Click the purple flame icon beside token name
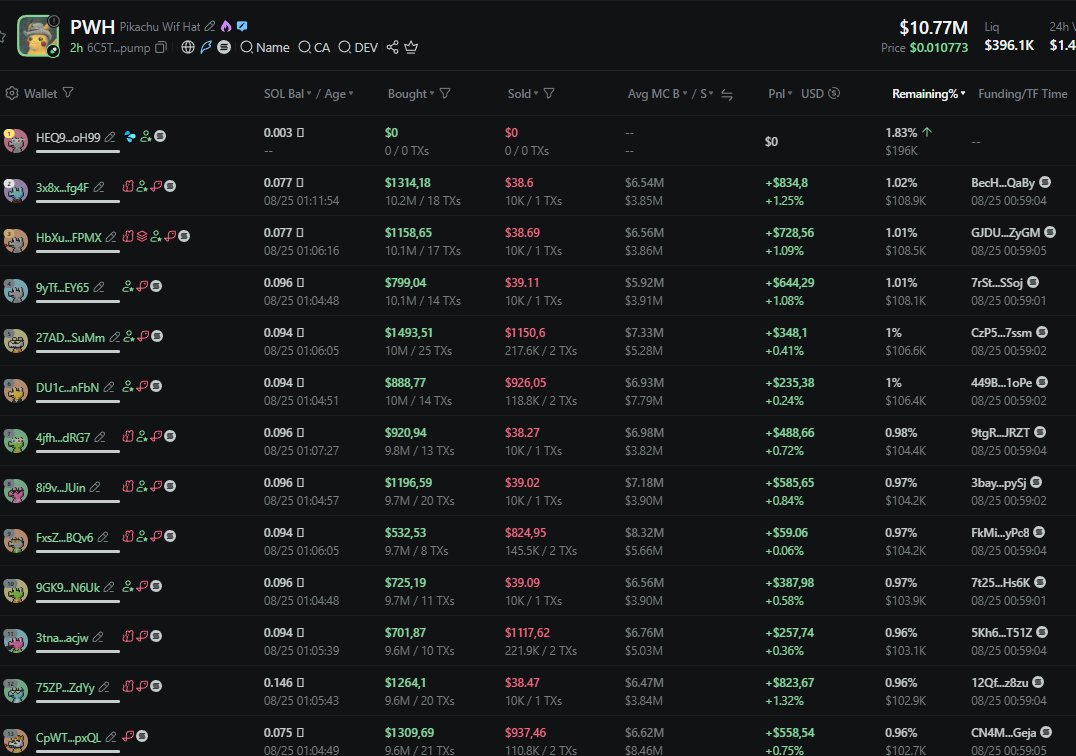 tap(226, 26)
